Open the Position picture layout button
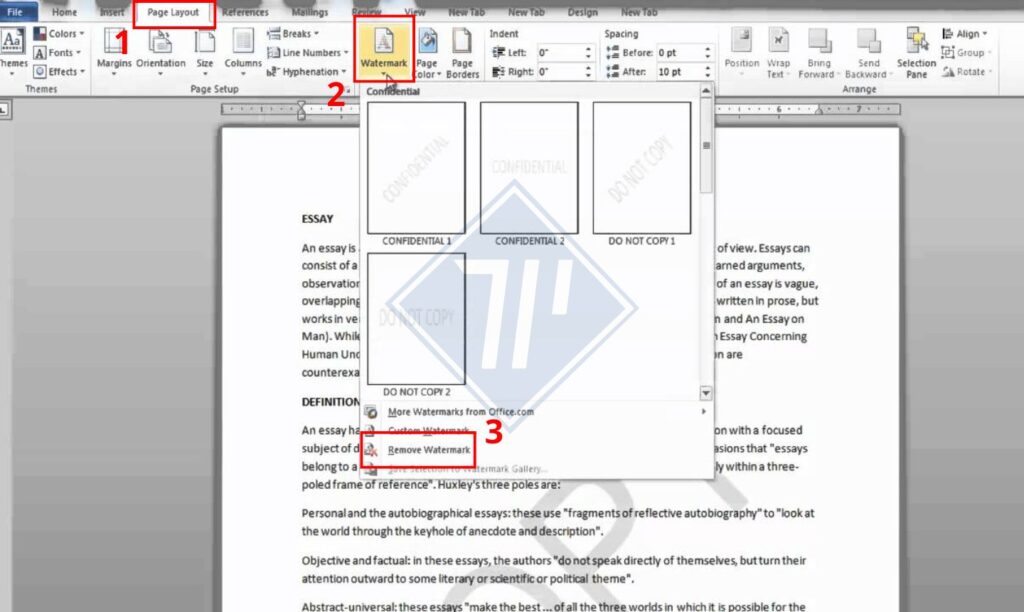1024x612 pixels. point(742,52)
